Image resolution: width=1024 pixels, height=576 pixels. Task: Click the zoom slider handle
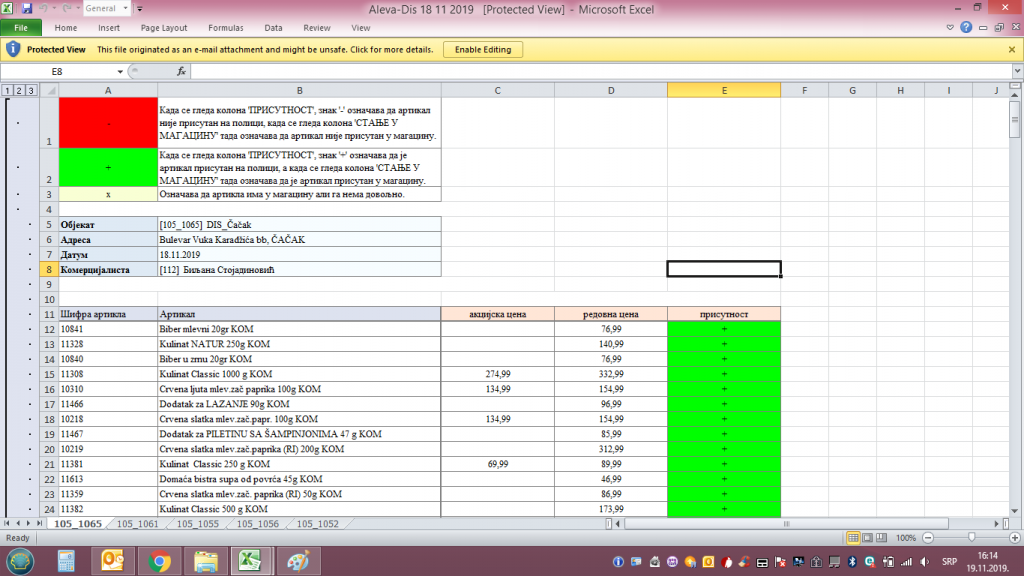tap(973, 538)
